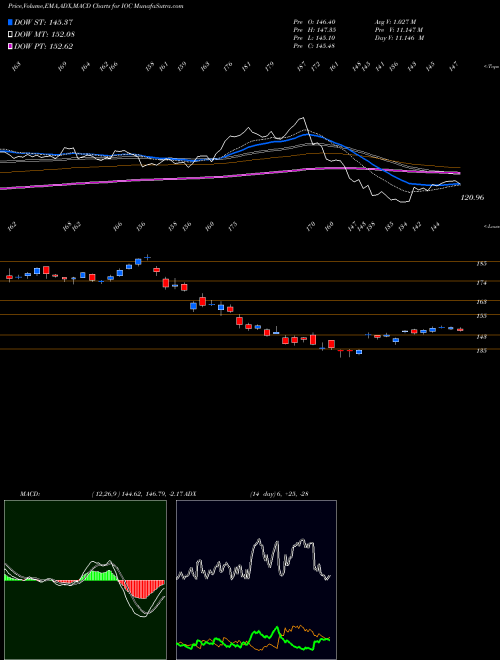Viewport: 500px width, 660px height.
Task: Click the 'MACD:' indicator label
Action: pyautogui.click(x=29, y=494)
